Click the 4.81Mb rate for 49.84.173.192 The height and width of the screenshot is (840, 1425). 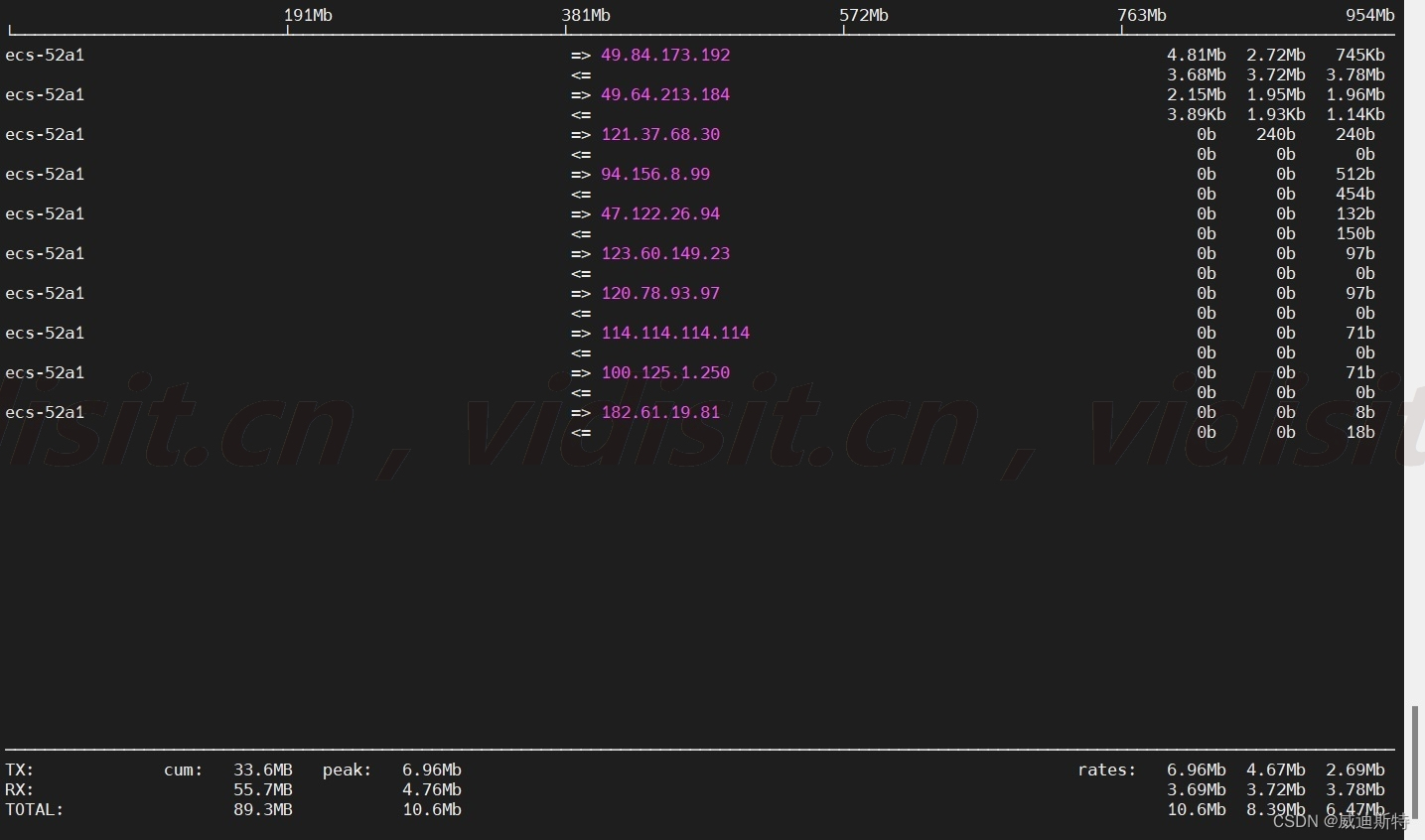1197,55
